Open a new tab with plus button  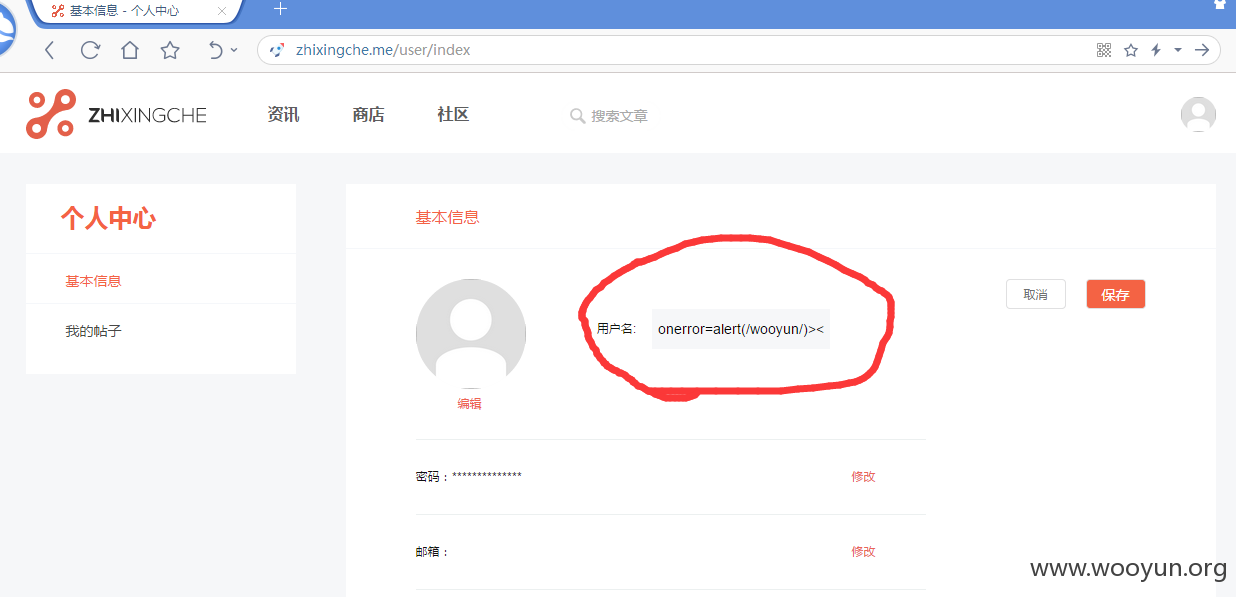281,9
